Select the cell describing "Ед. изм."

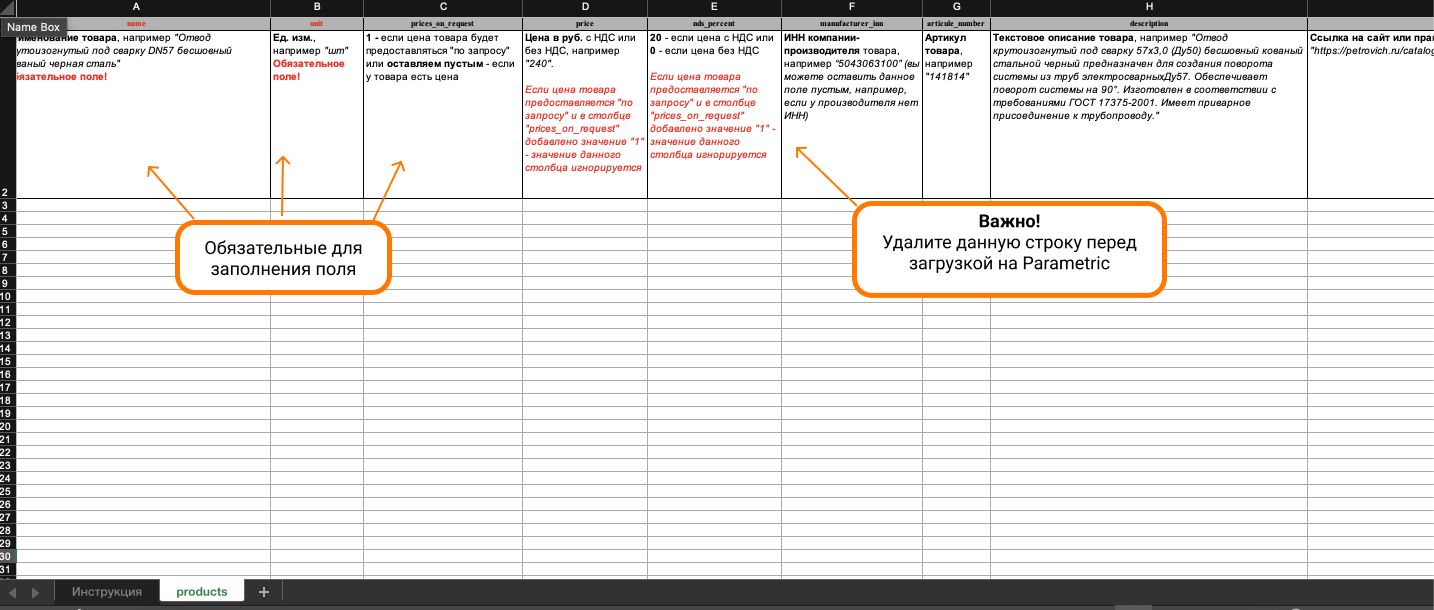[317, 114]
